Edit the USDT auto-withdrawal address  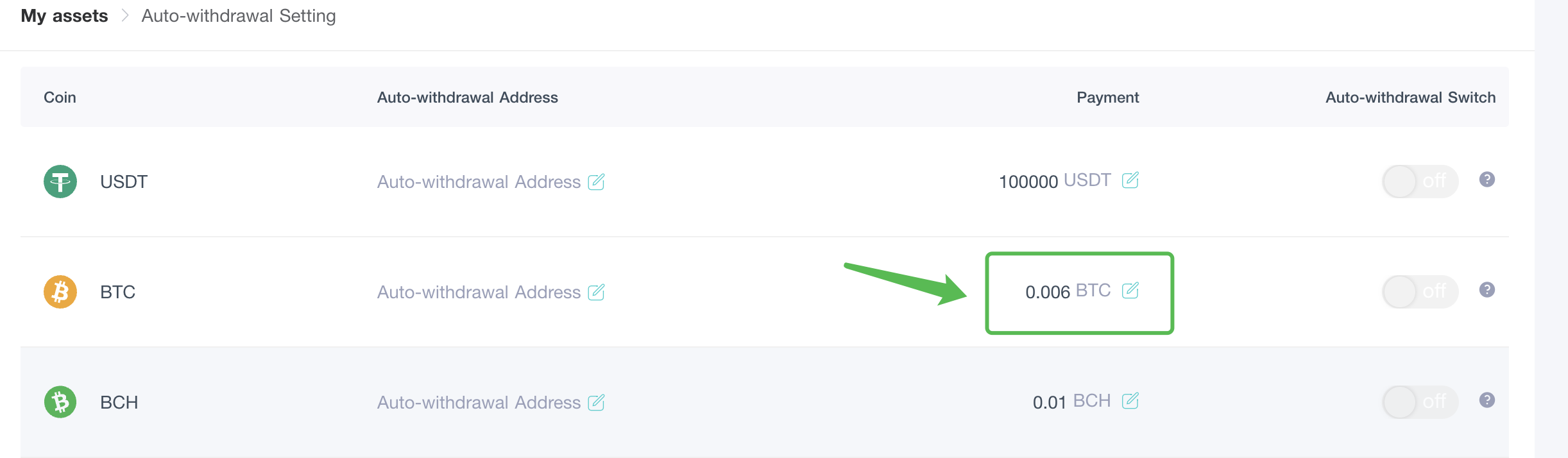(596, 182)
